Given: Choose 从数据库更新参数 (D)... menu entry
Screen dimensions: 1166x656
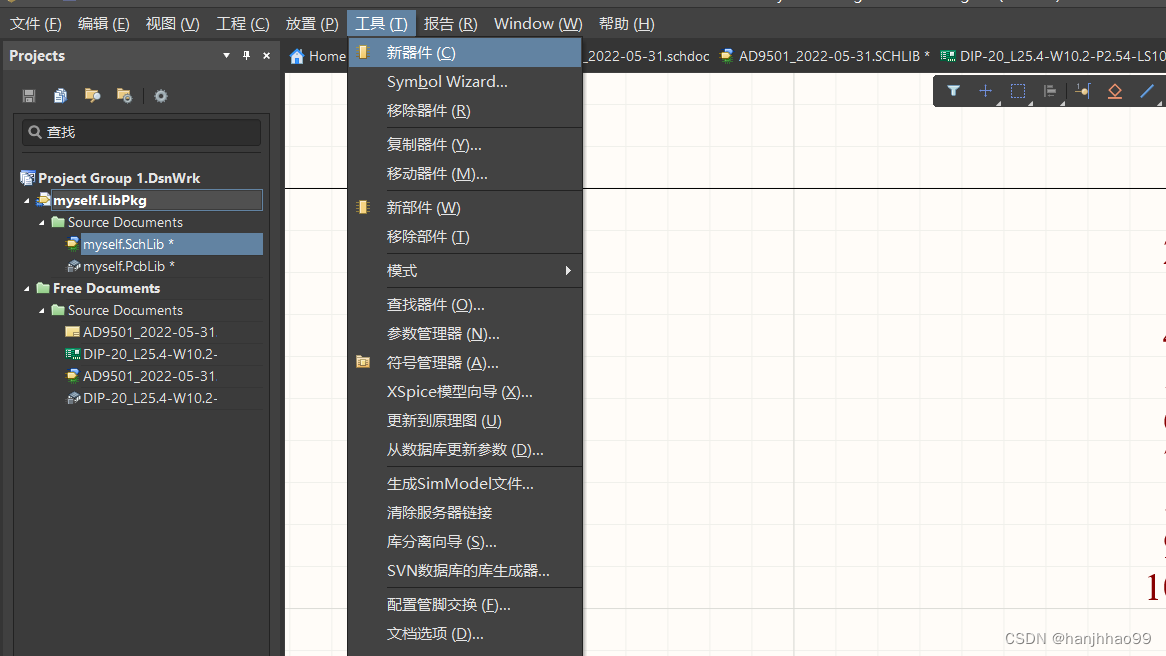Looking at the screenshot, I should [465, 449].
